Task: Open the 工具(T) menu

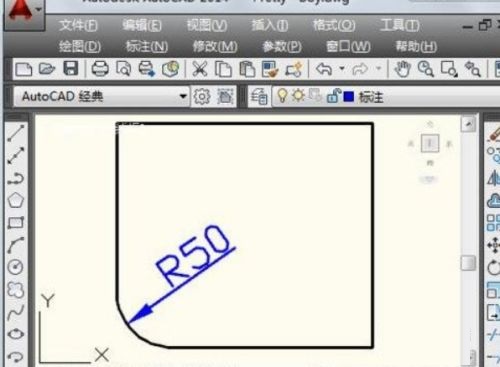Action: 399,25
